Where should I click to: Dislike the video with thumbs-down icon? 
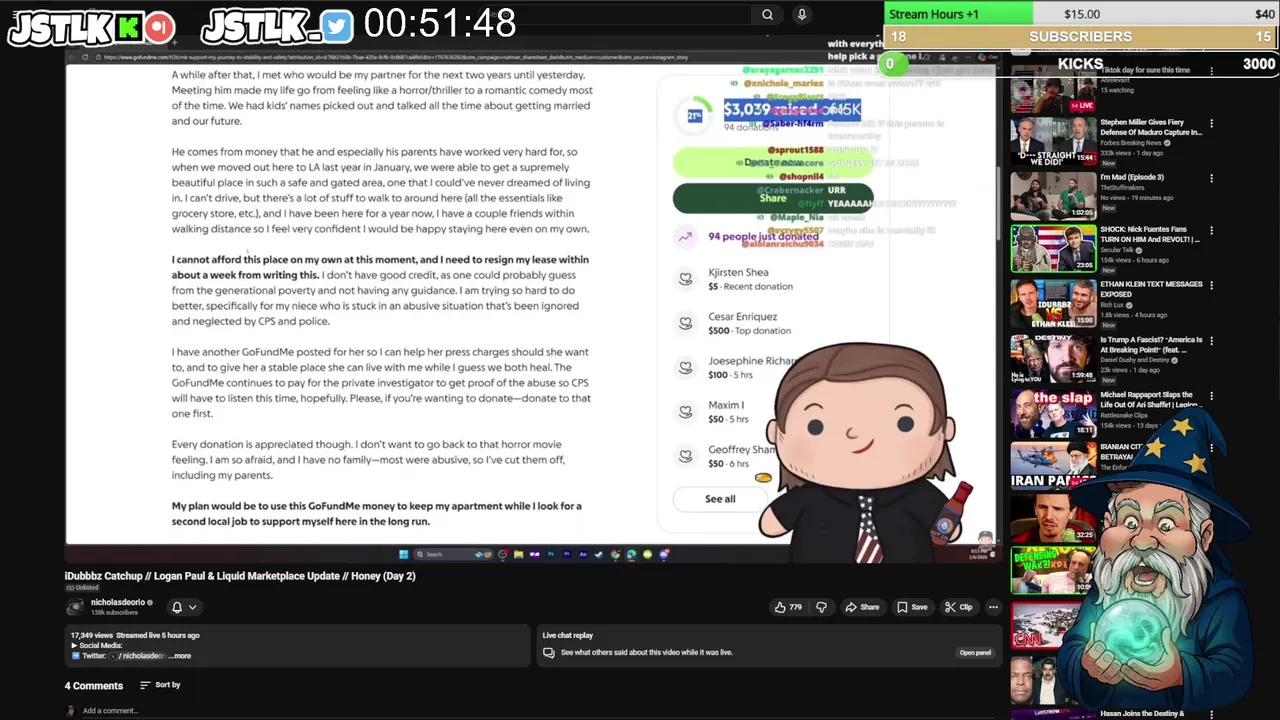pyautogui.click(x=821, y=607)
